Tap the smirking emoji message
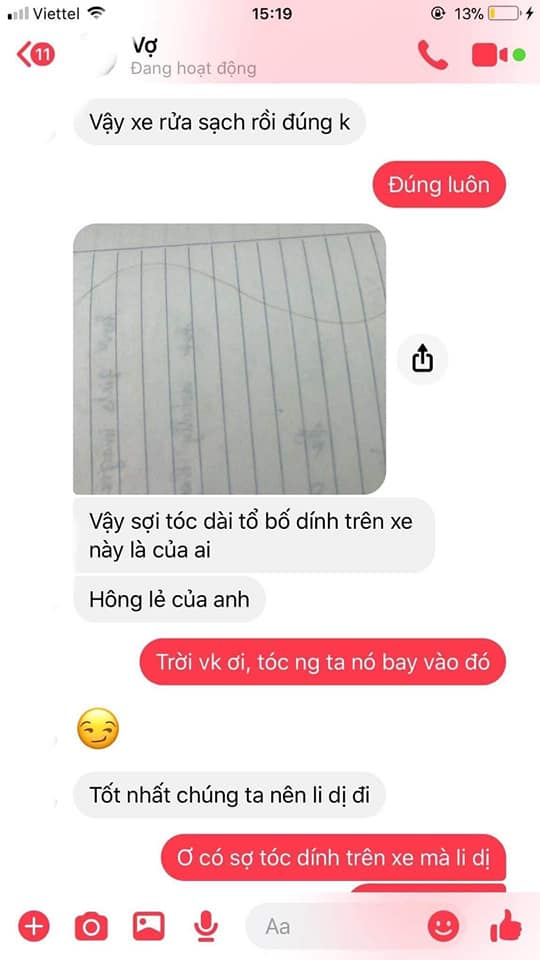This screenshot has width=540, height=960. click(x=98, y=729)
